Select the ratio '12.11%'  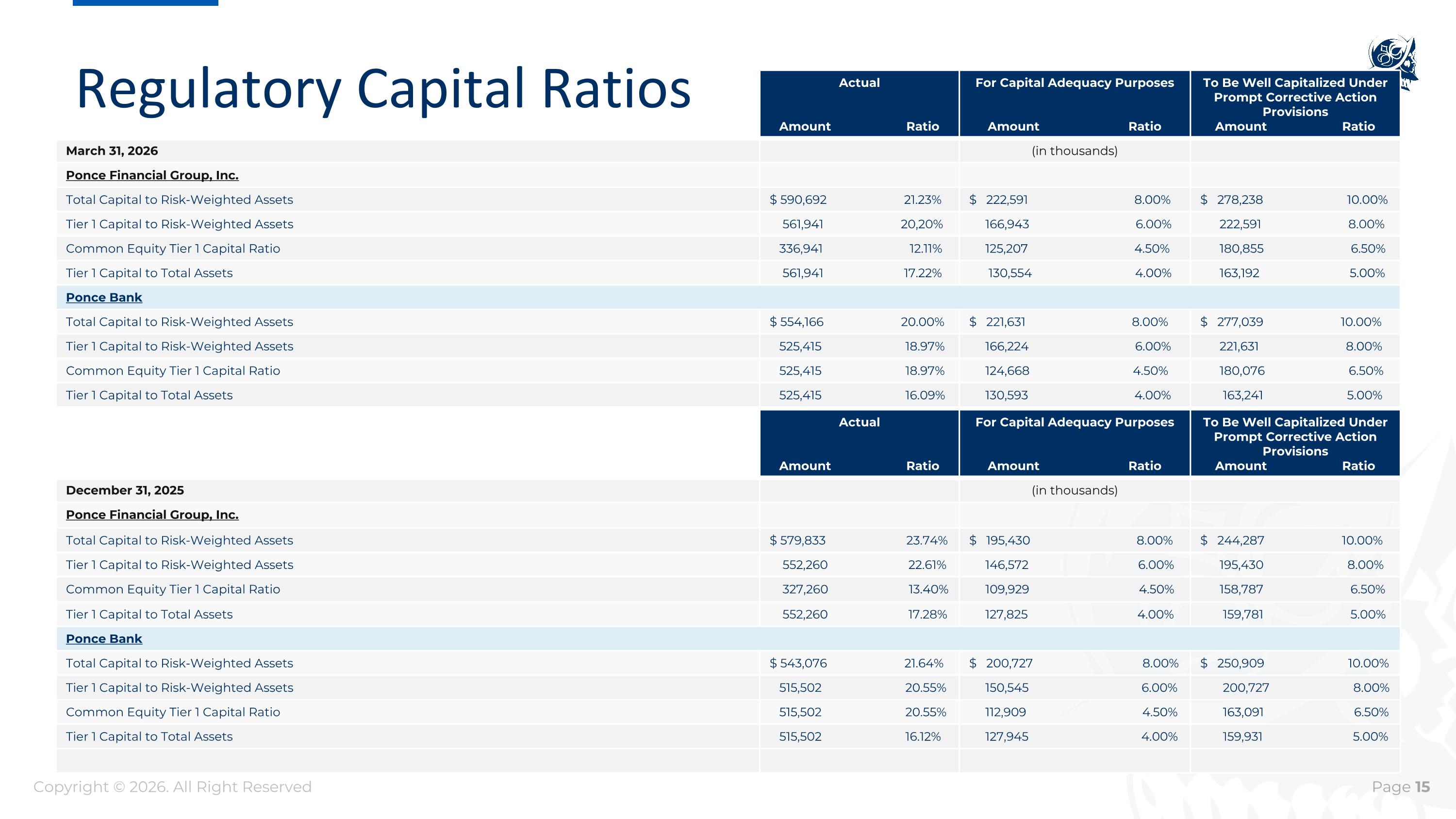(925, 249)
